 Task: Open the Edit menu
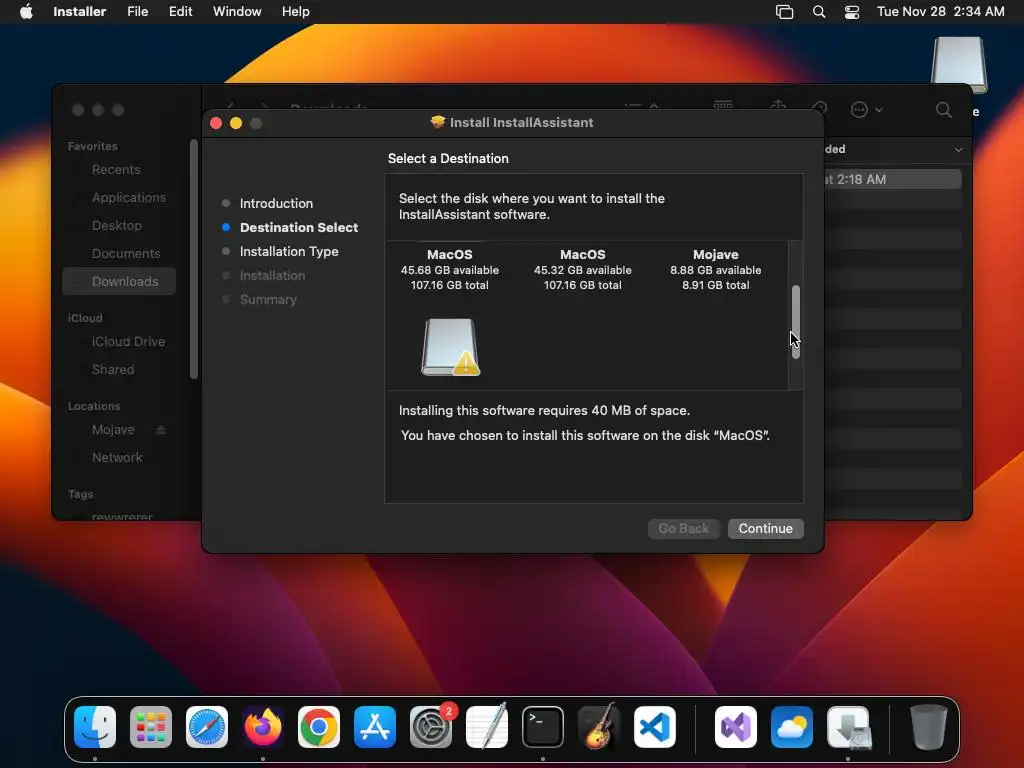coord(180,12)
